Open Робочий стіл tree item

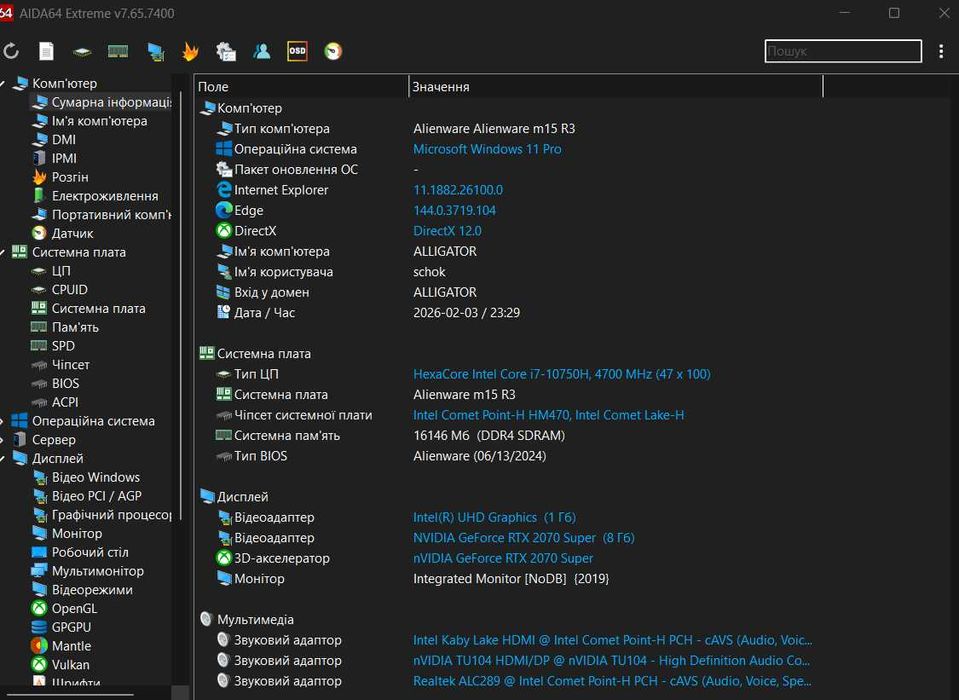coord(80,552)
